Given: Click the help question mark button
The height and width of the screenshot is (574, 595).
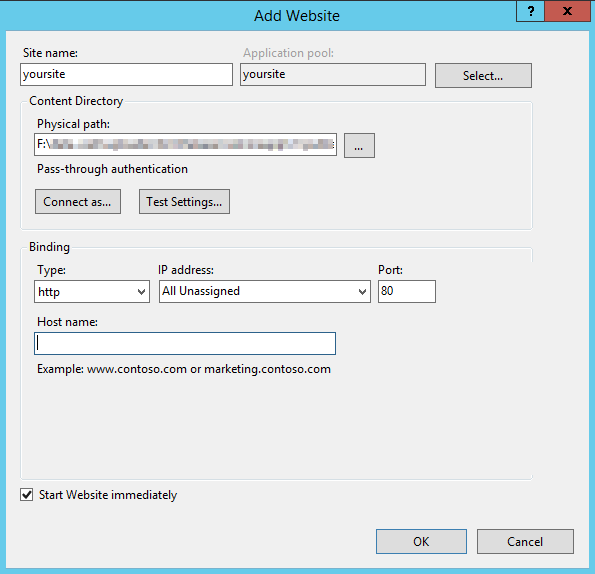Looking at the screenshot, I should pyautogui.click(x=530, y=11).
